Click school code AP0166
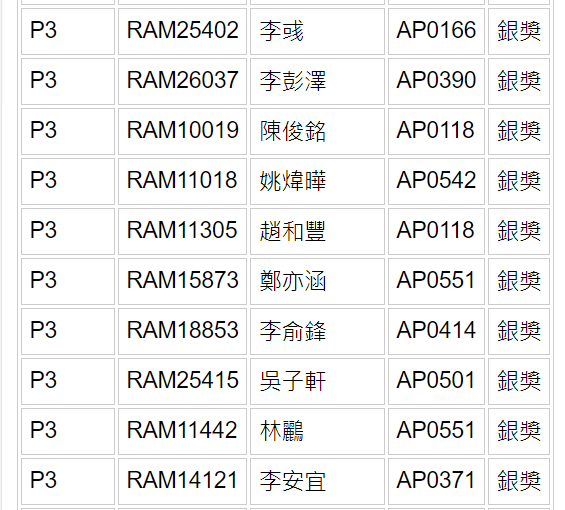 pyautogui.click(x=436, y=30)
